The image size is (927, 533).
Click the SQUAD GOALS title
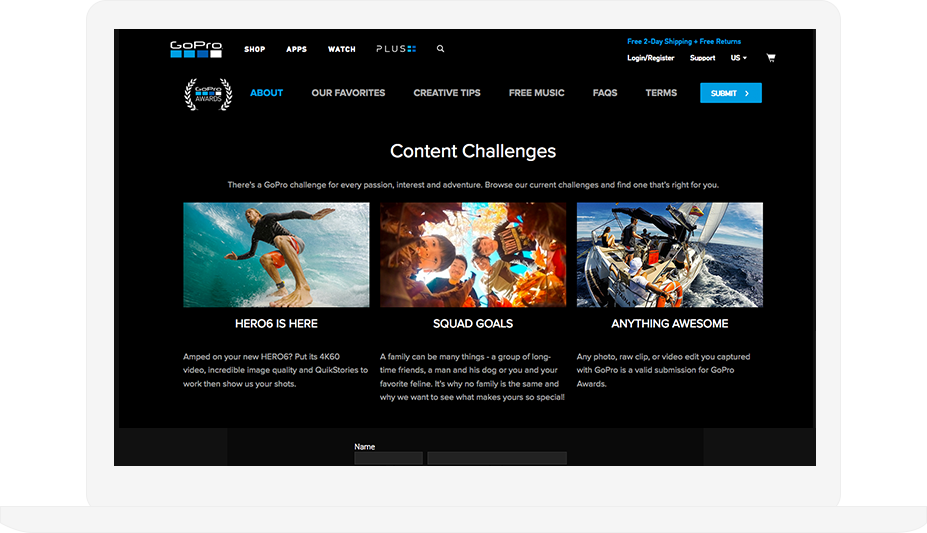(473, 324)
